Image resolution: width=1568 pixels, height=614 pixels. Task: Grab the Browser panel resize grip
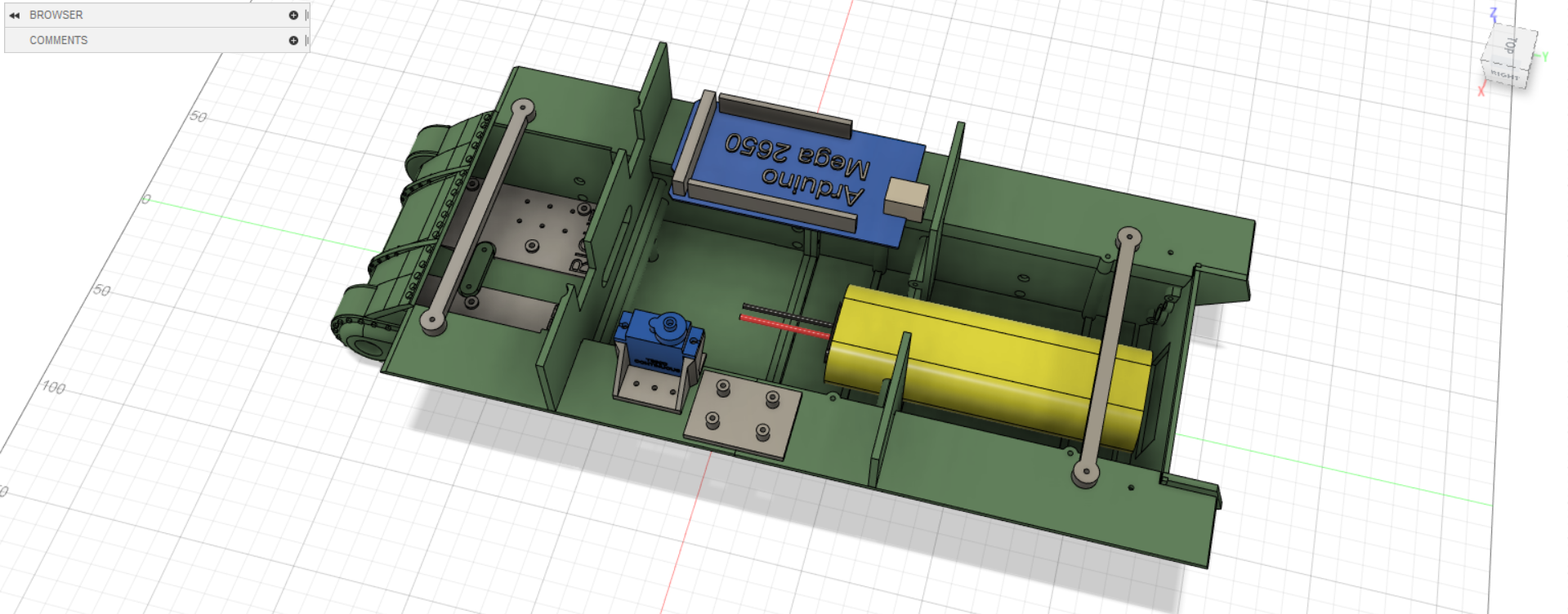306,16
